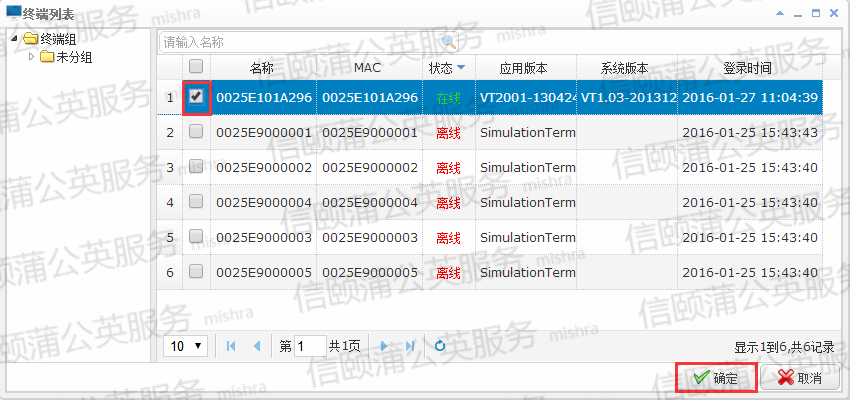
Task: Click the 取消 cancel button
Action: pos(800,378)
